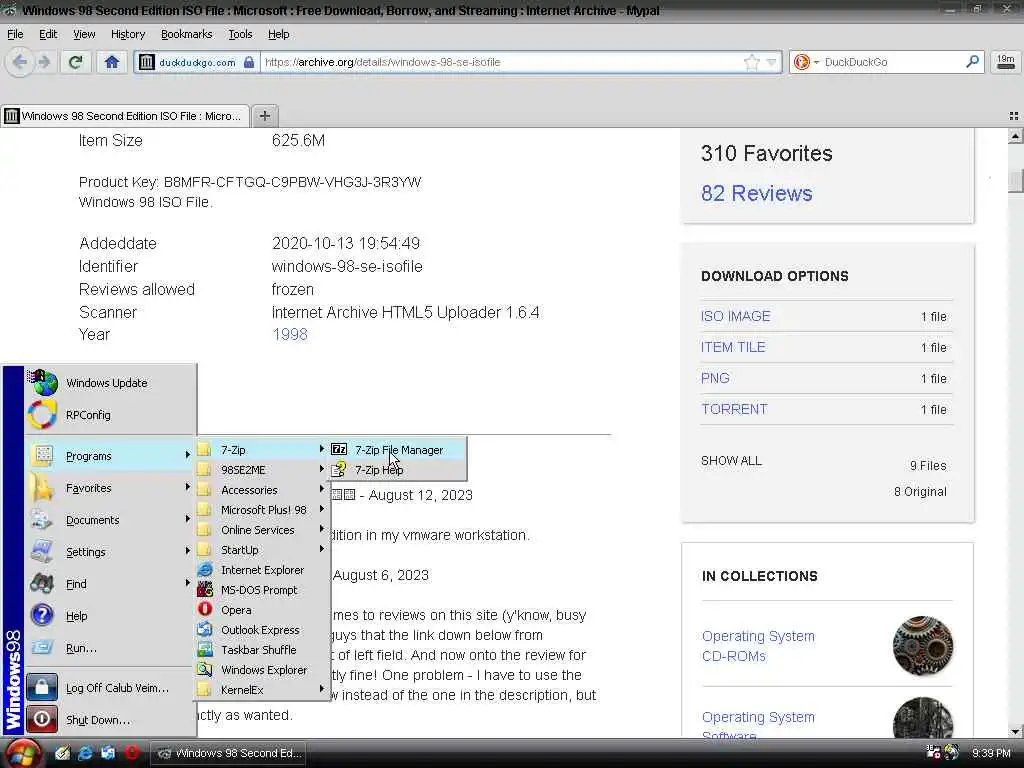Expand the Find submenu
The width and height of the screenshot is (1024, 768).
click(110, 584)
